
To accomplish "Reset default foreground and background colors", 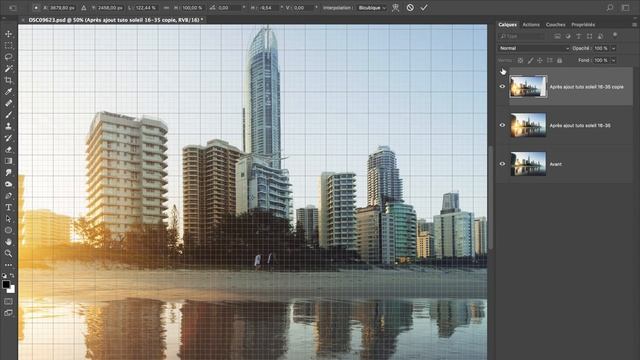I will point(4,276).
